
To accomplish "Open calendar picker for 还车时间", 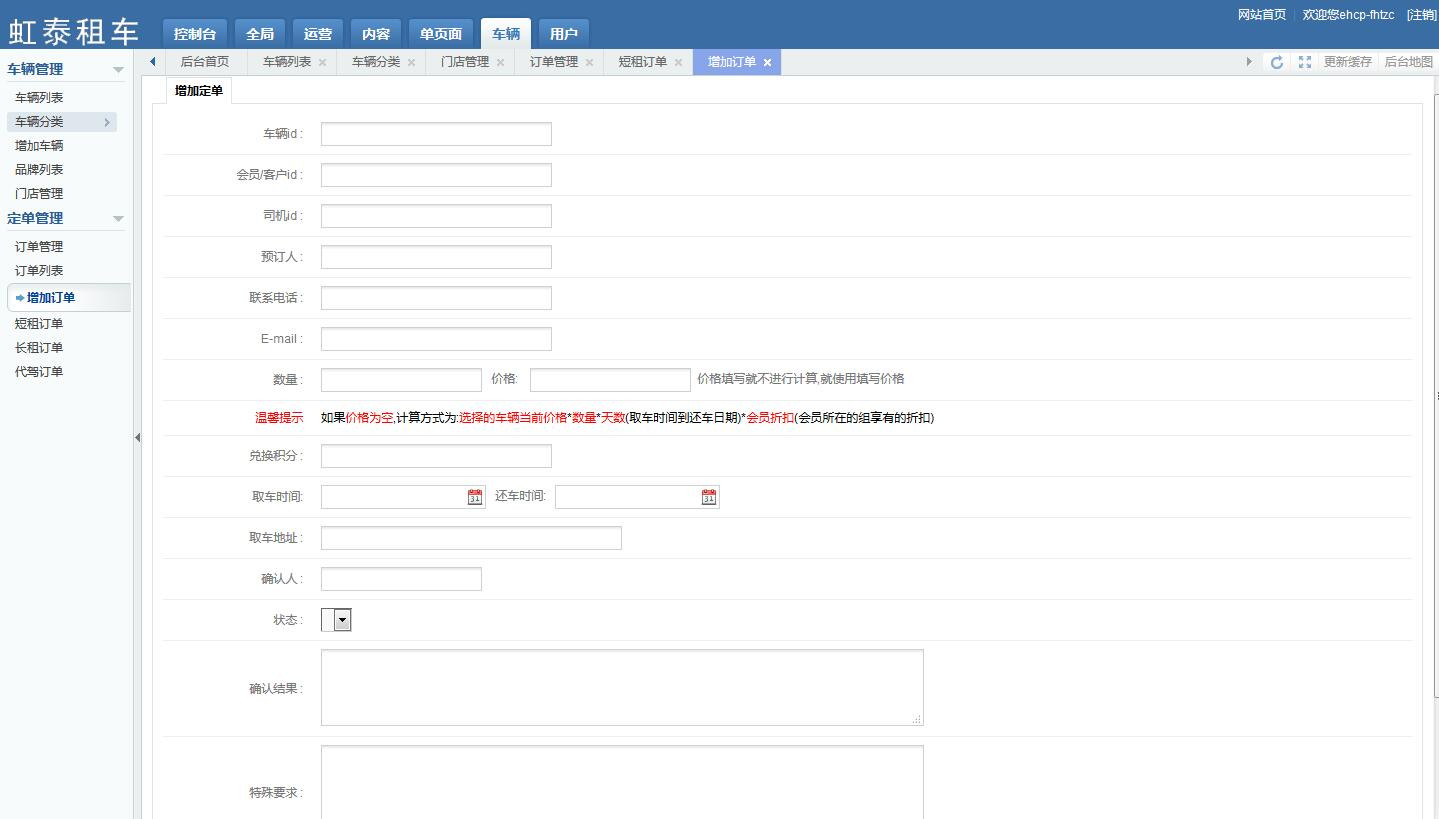I will [x=709, y=497].
